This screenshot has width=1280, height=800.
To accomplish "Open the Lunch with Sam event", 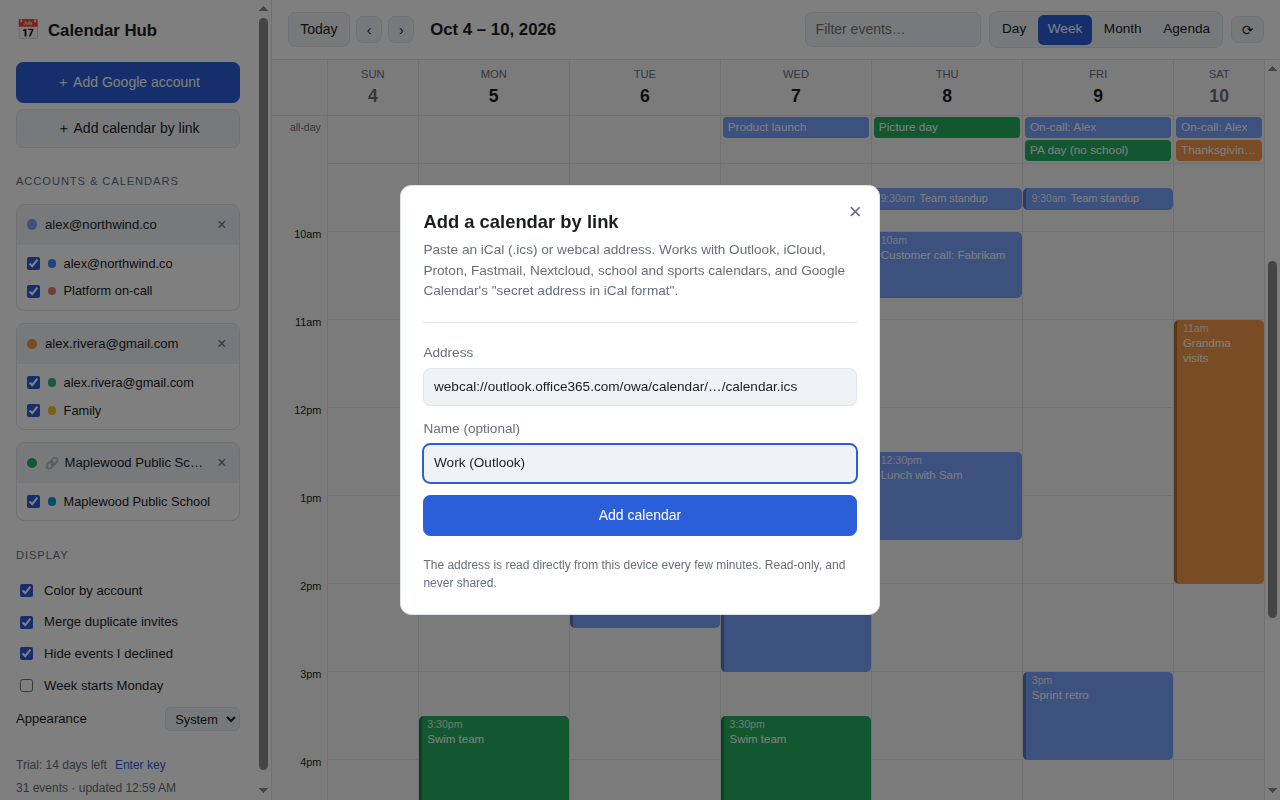I will point(951,496).
